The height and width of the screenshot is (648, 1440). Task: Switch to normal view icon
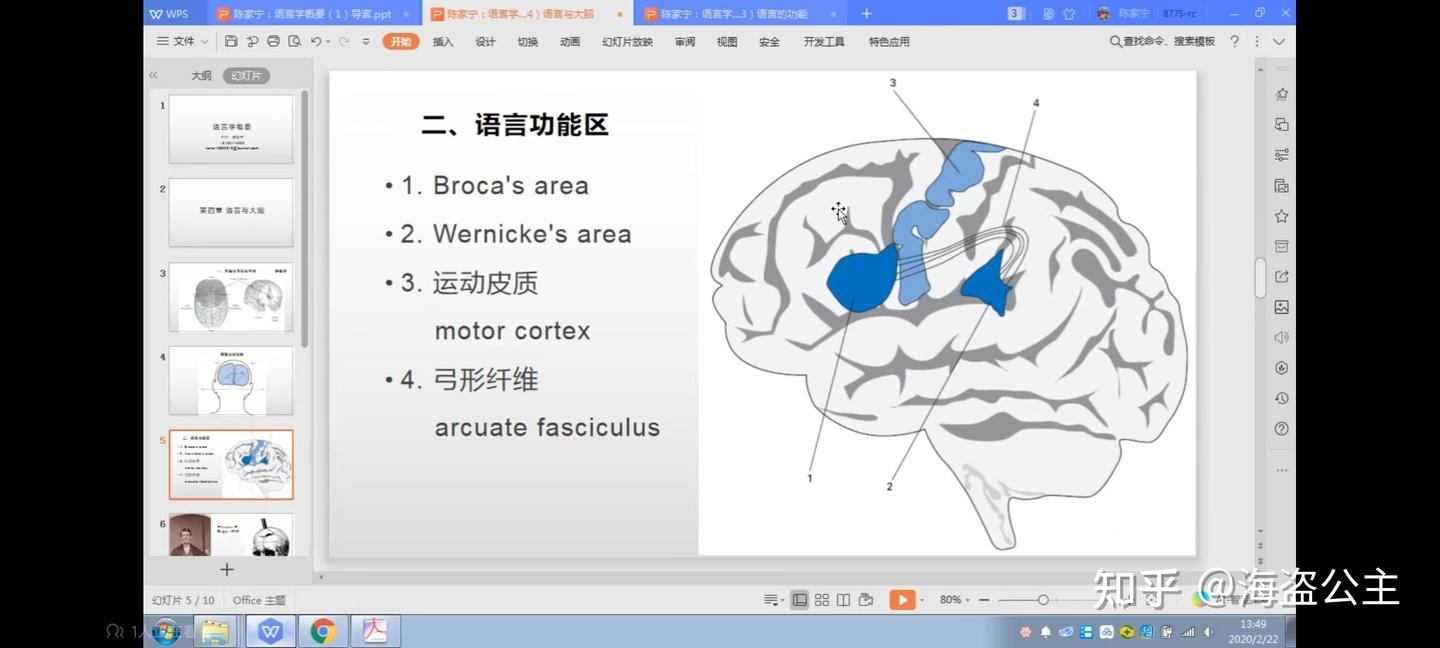799,600
